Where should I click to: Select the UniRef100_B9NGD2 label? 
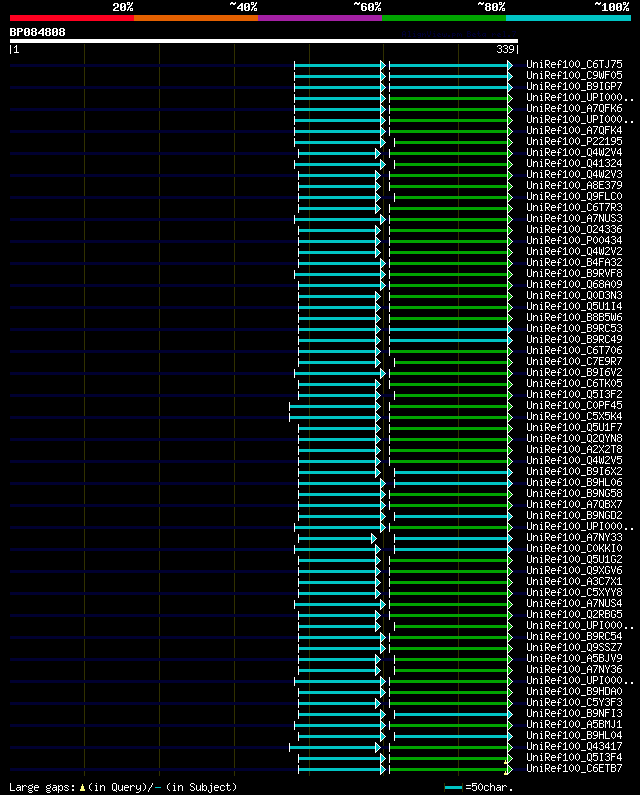coord(574,516)
